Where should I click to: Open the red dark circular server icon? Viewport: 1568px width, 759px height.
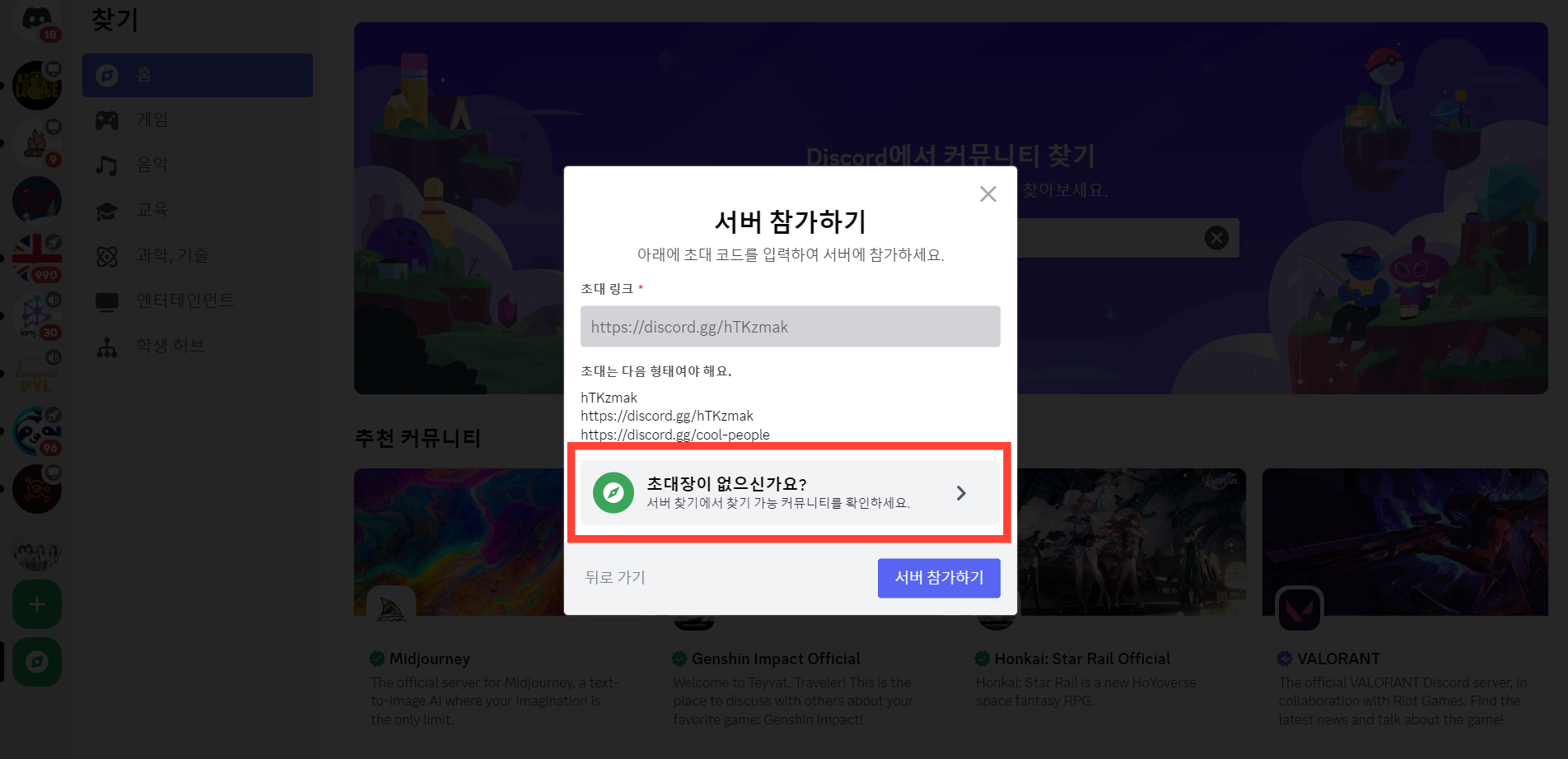[x=37, y=489]
